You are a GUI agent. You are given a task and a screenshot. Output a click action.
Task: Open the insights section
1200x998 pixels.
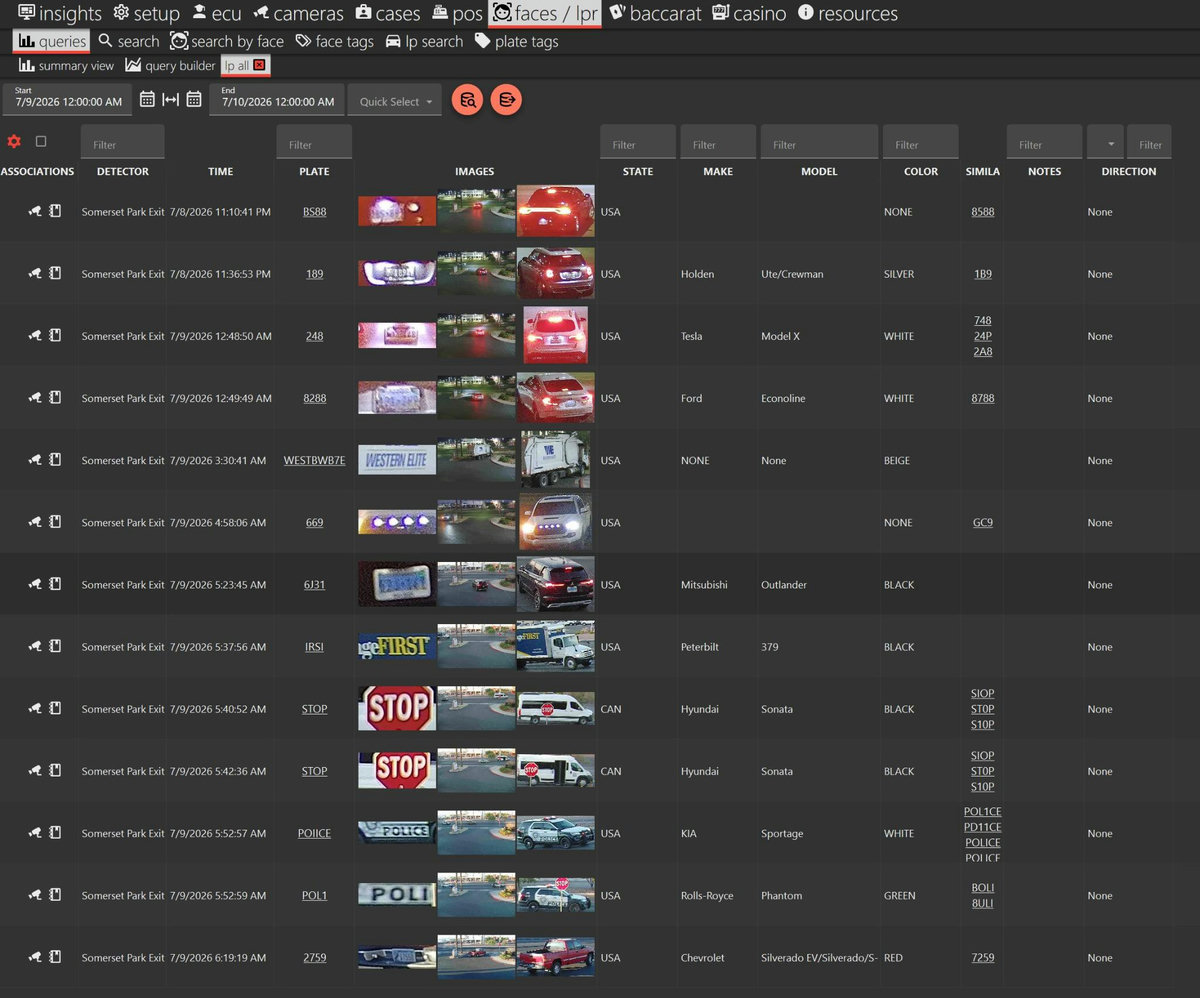click(x=60, y=14)
